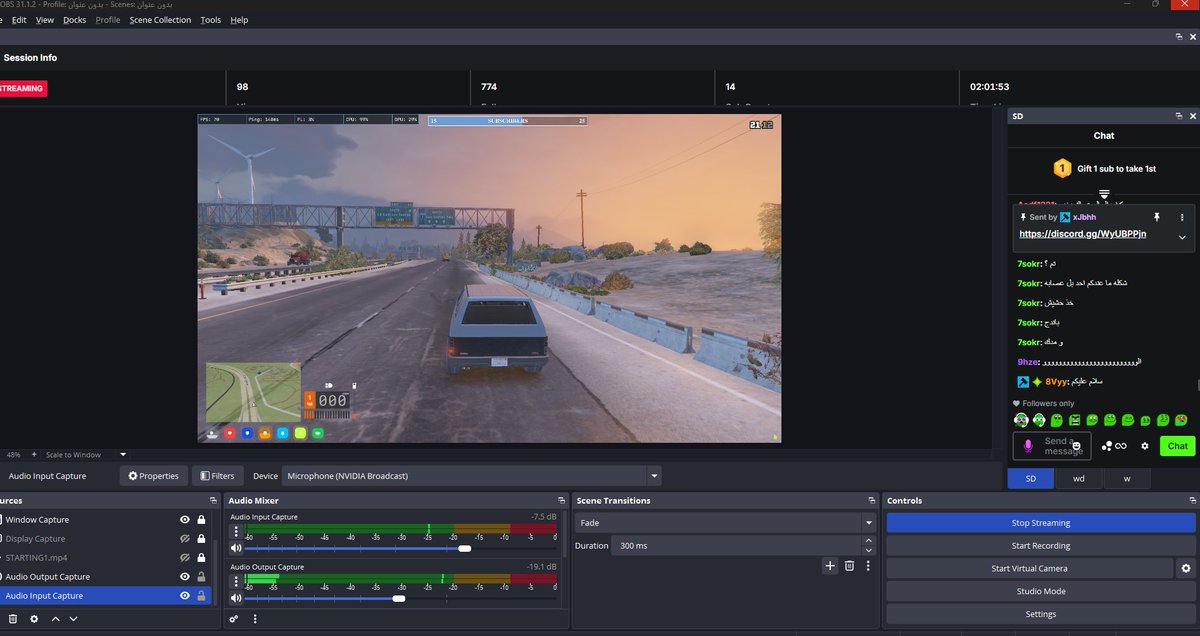Open Fade transition dropdown
This screenshot has width=1200, height=636.
coord(725,523)
